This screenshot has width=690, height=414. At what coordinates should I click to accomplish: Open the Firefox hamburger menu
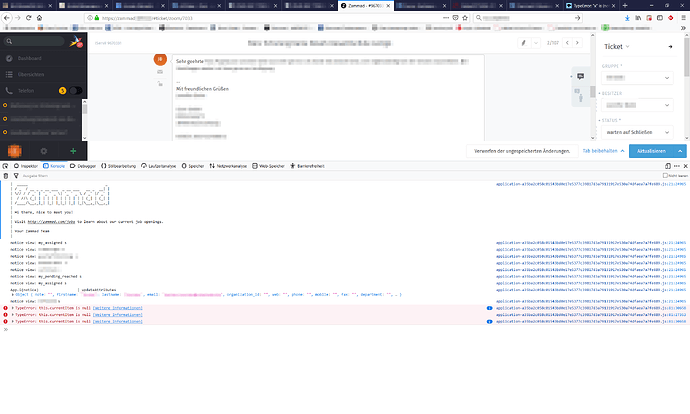(x=683, y=18)
